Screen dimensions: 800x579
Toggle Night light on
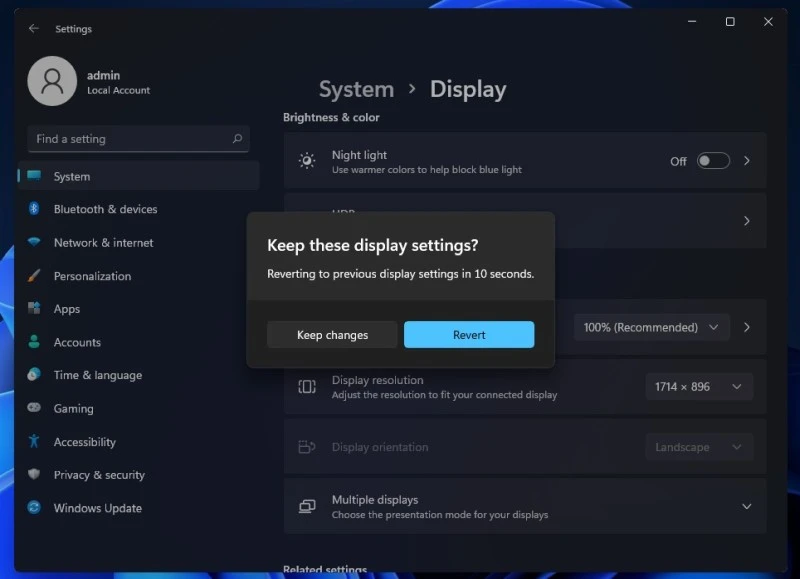pyautogui.click(x=714, y=160)
